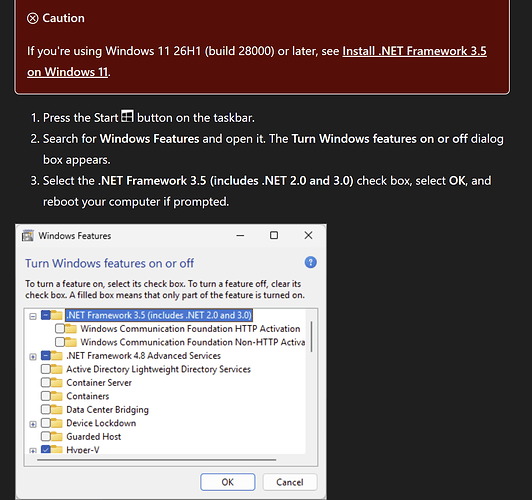Enable Windows Communication Foundation HTTP Activation checkbox
The image size is (532, 500).
[x=60, y=329]
